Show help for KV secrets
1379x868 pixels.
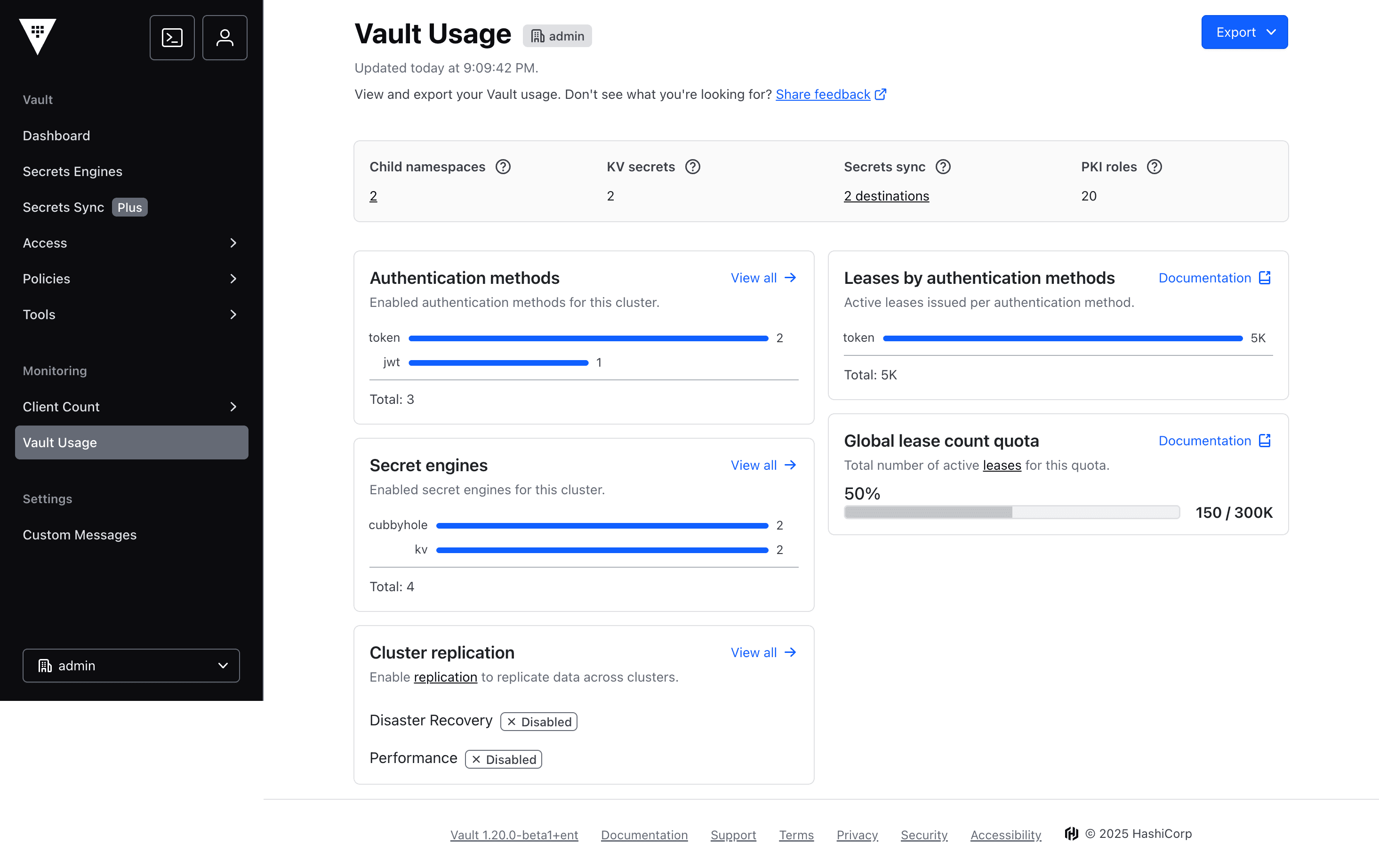692,167
